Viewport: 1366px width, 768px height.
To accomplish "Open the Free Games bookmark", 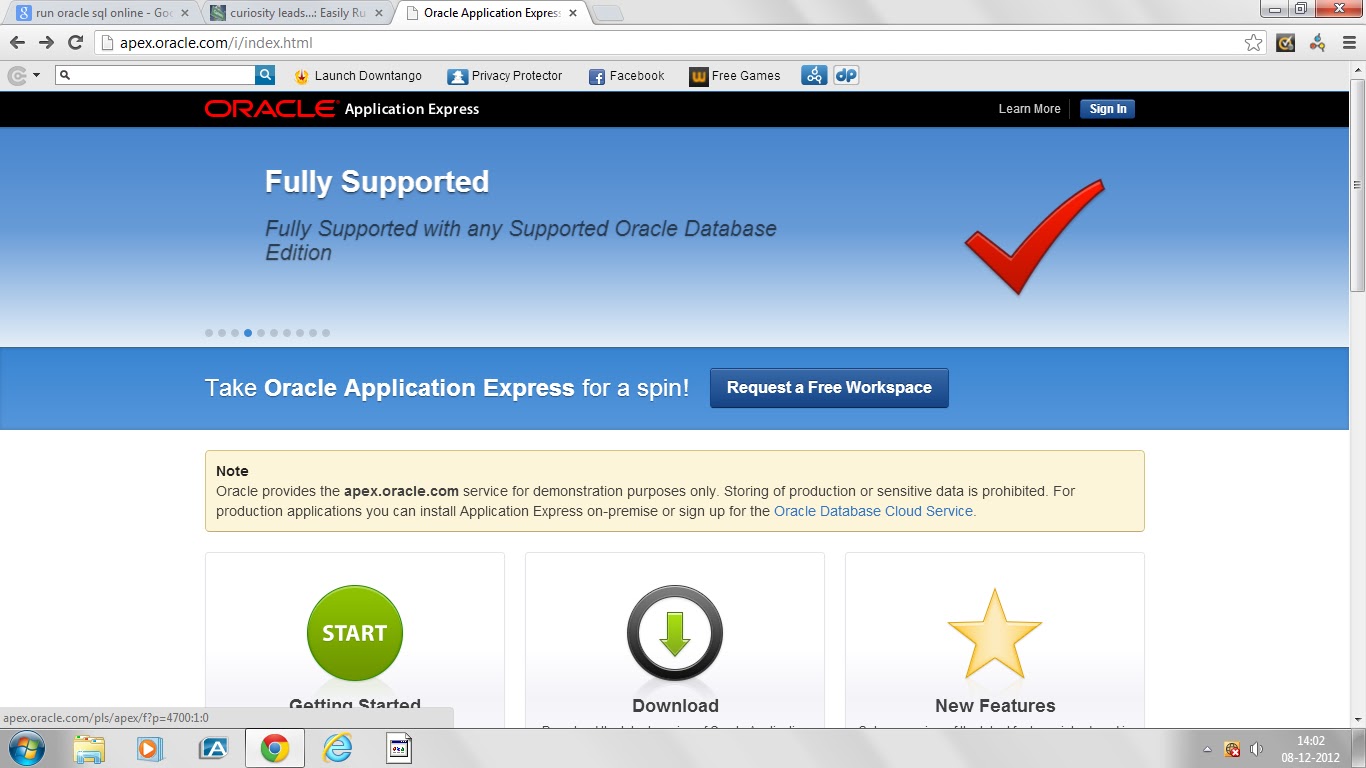I will tap(735, 76).
